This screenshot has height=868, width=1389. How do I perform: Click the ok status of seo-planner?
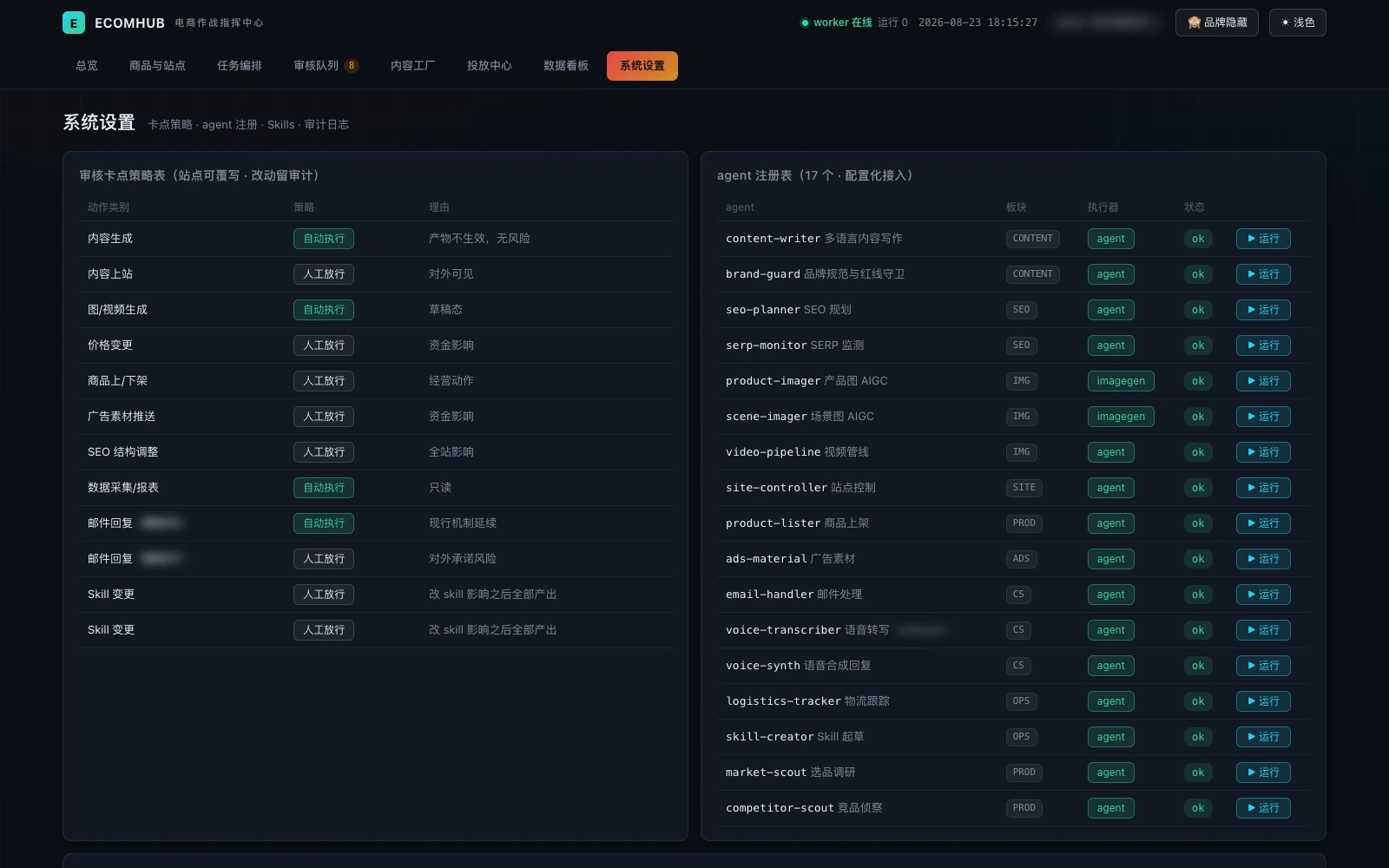1198,310
